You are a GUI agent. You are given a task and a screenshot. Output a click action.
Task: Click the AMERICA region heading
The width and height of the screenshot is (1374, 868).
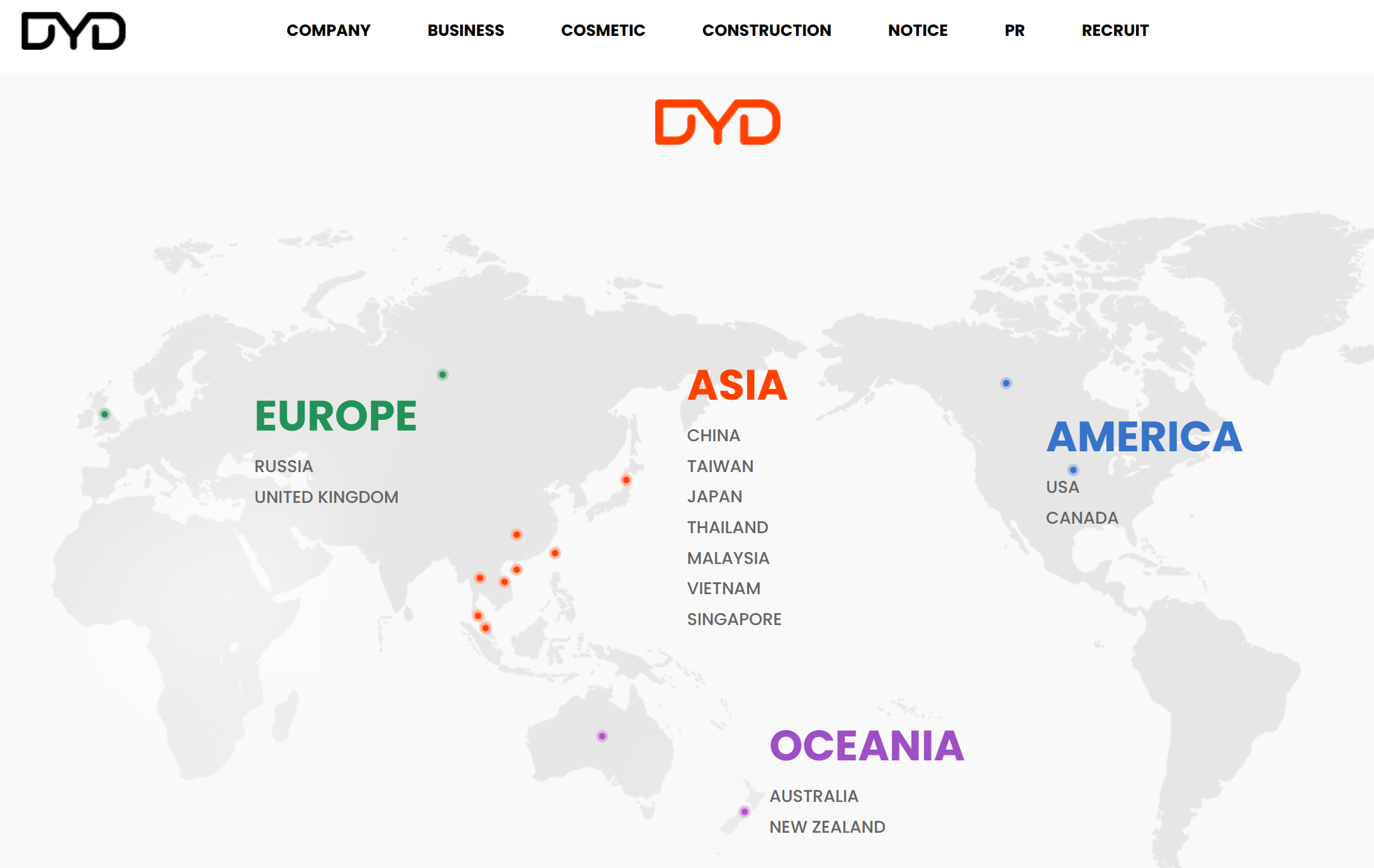(1144, 437)
